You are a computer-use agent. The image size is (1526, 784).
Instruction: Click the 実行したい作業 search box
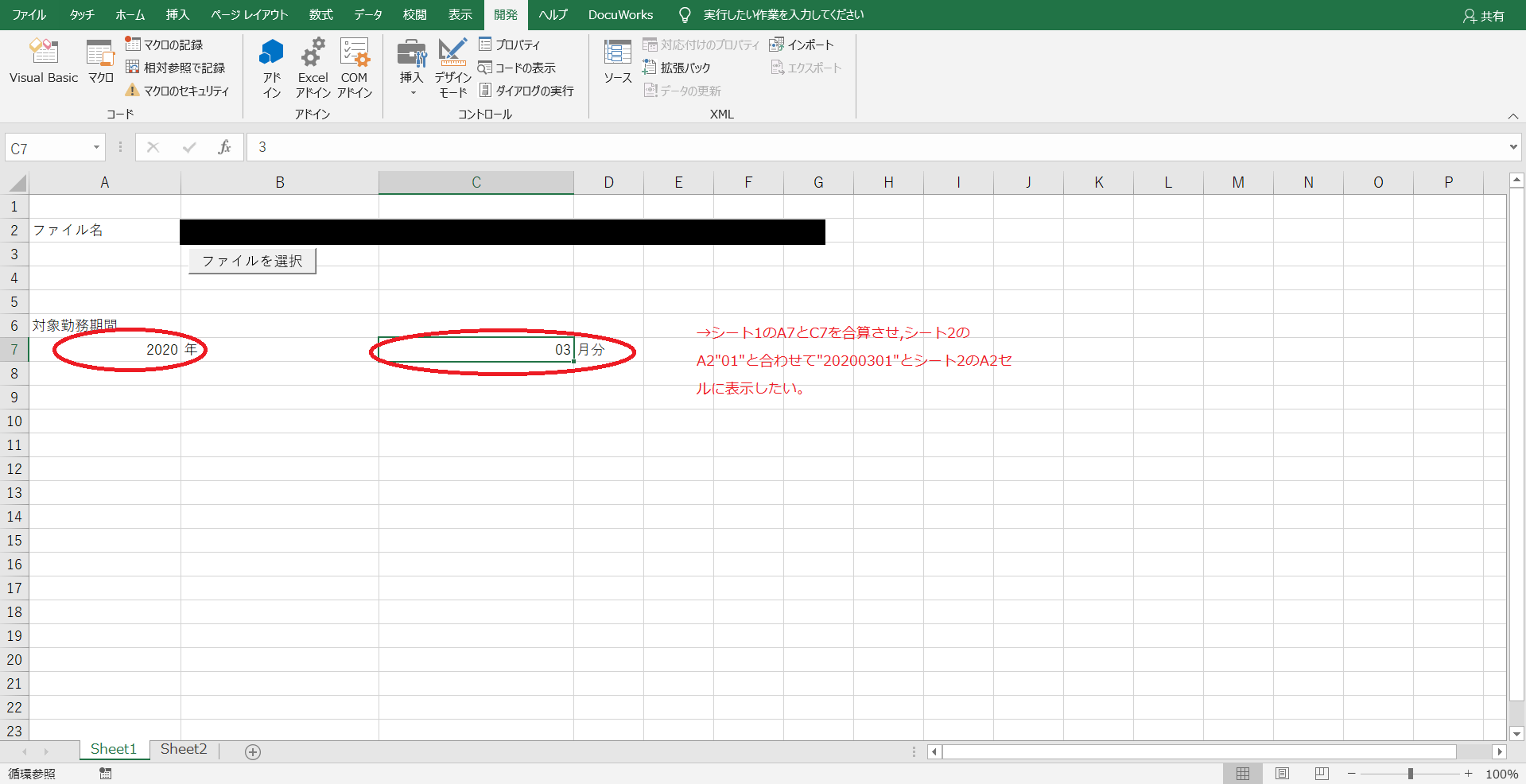(x=783, y=14)
